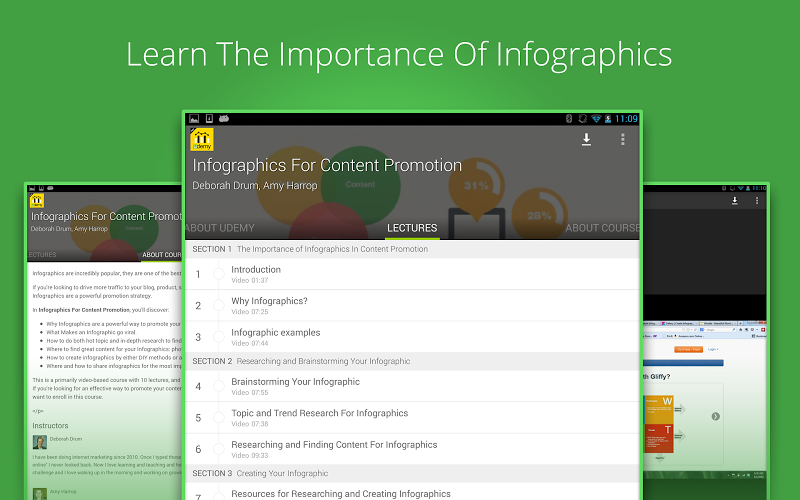The height and width of the screenshot is (500, 800).
Task: Select ABOUT COURSE tab in left screen
Action: tap(161, 255)
